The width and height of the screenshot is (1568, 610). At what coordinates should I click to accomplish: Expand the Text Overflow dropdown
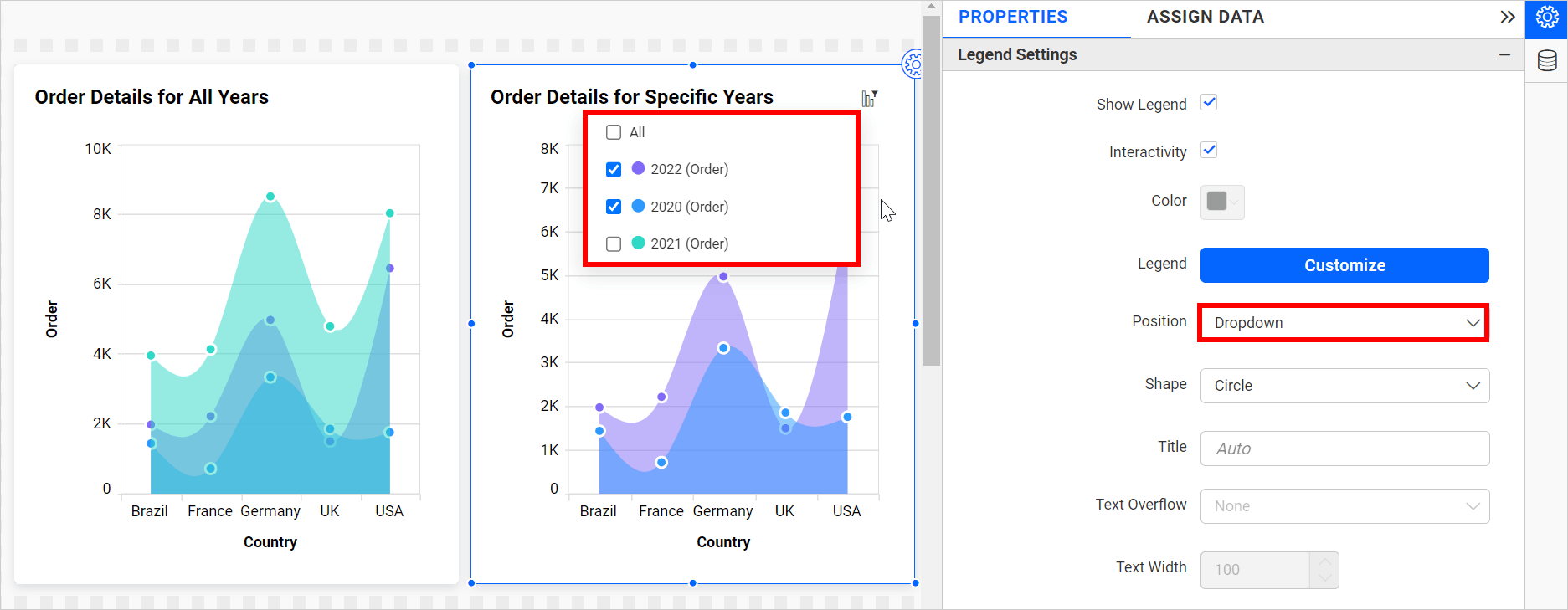(1344, 506)
